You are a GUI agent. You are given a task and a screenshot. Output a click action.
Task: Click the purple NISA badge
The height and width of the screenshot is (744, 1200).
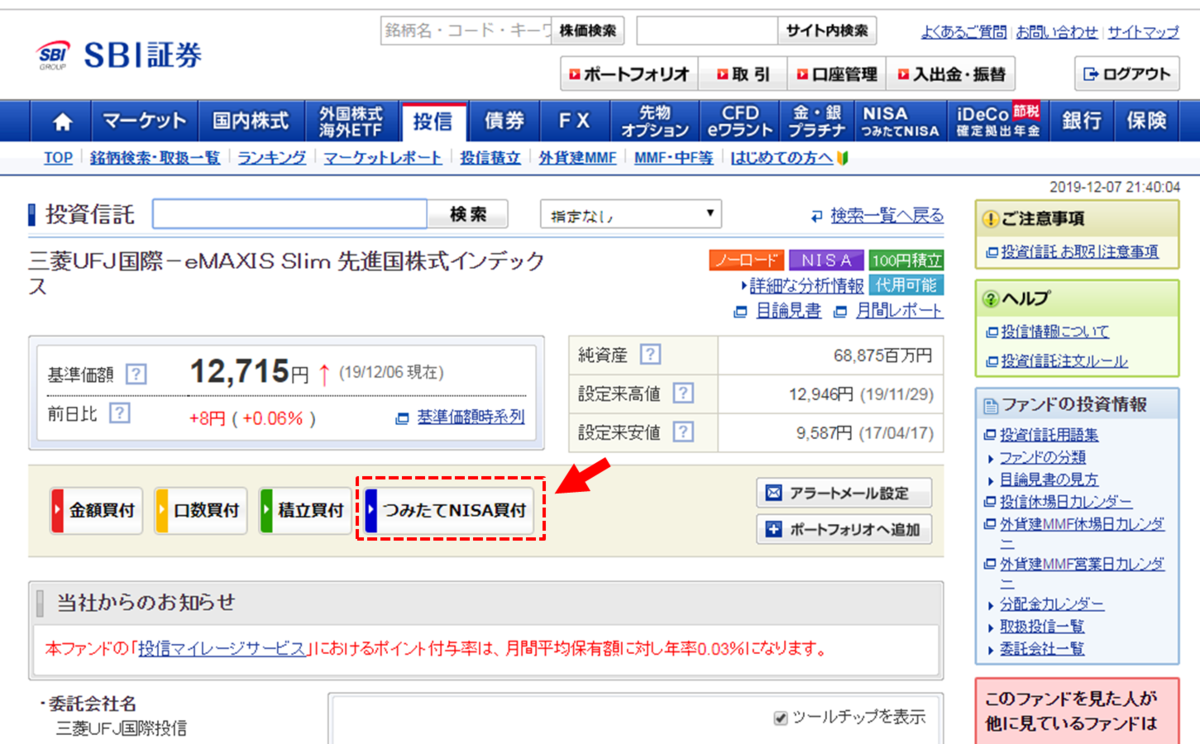click(x=827, y=260)
